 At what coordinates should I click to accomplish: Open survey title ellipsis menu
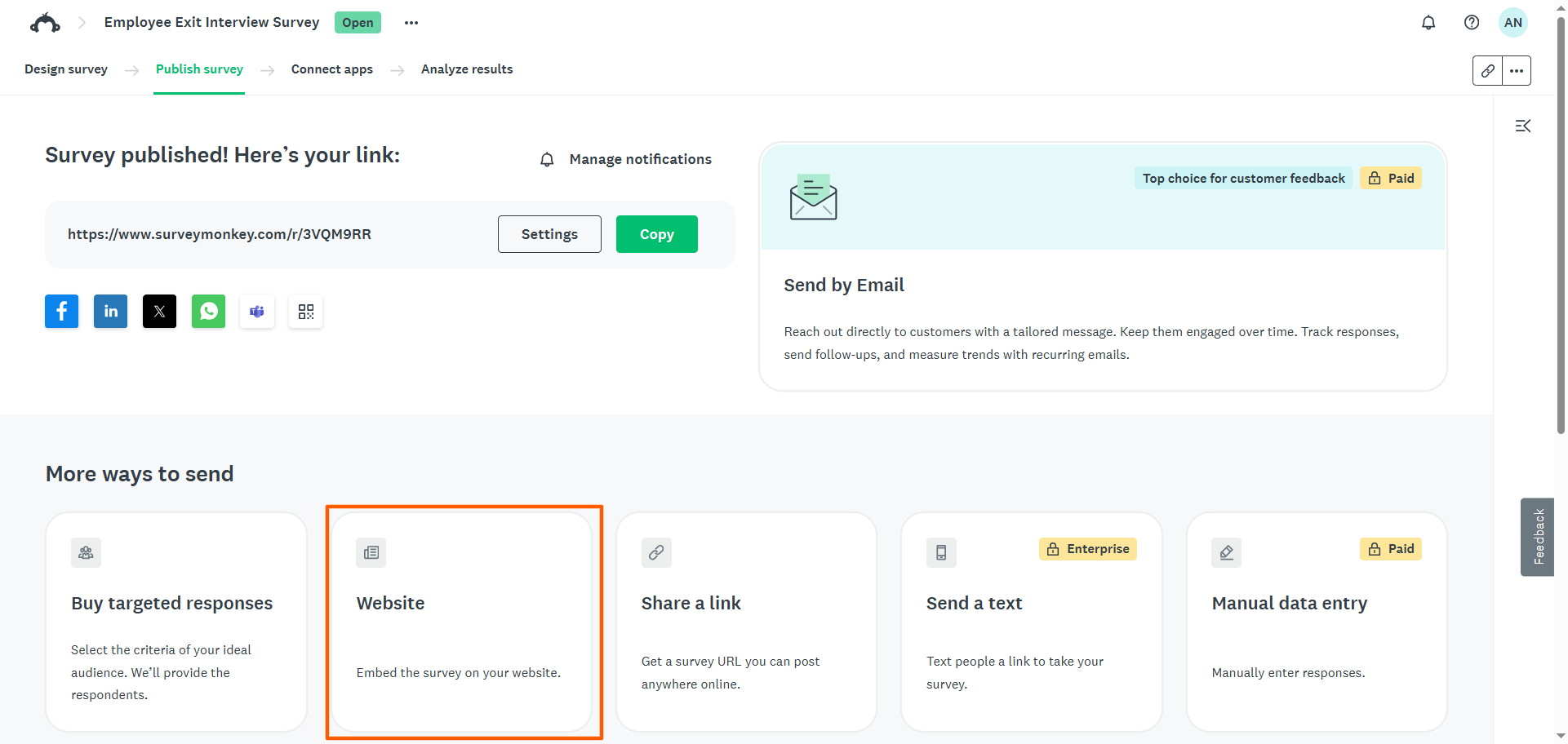411,23
